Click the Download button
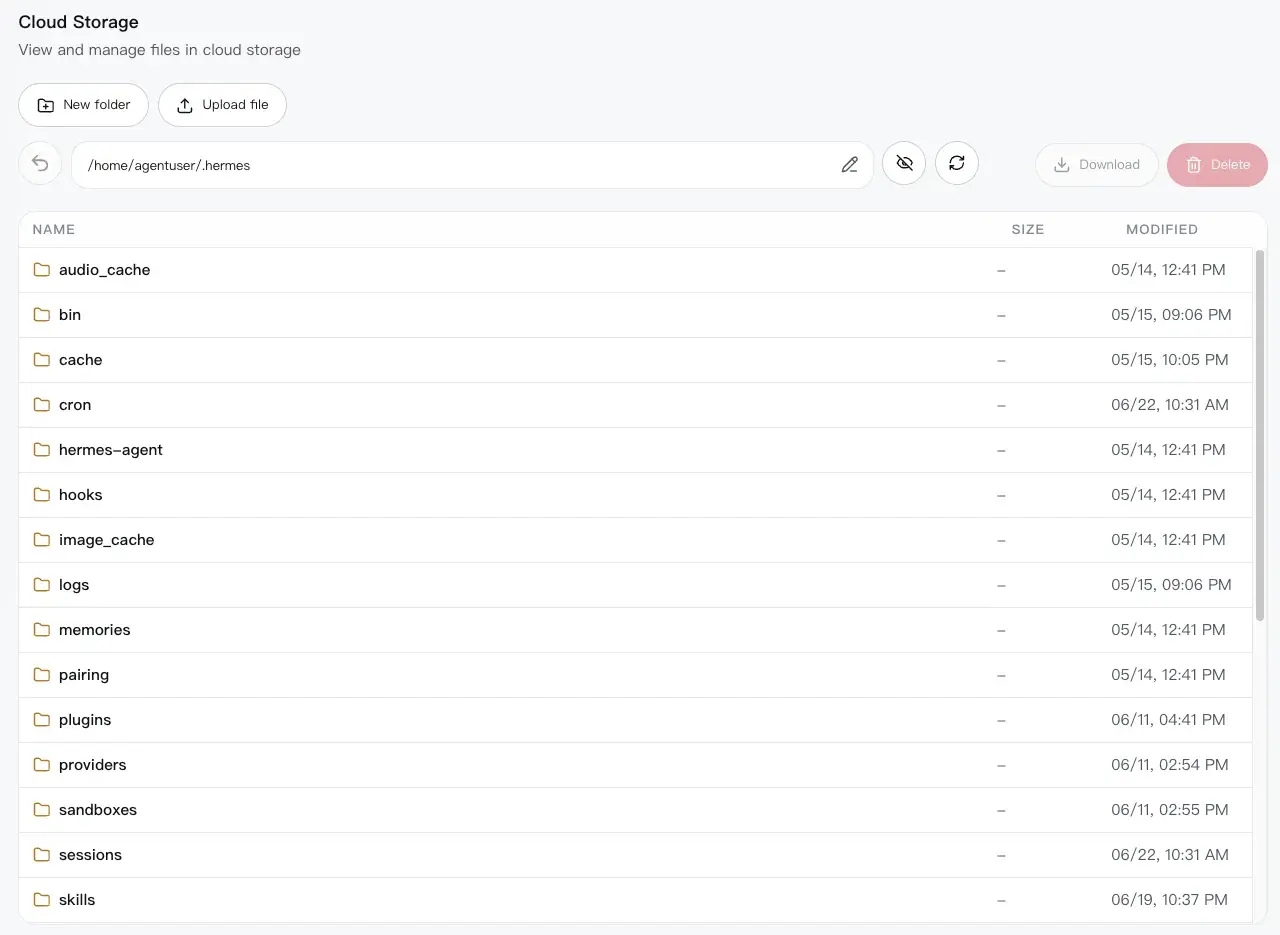Viewport: 1280px width, 935px height. [x=1097, y=165]
